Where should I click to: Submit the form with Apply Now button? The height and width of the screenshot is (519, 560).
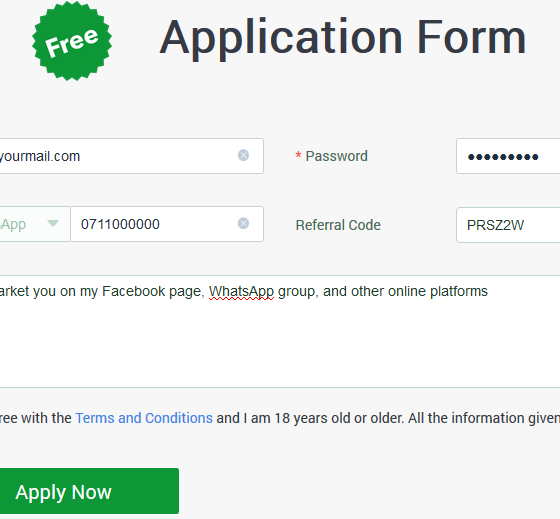click(x=89, y=491)
